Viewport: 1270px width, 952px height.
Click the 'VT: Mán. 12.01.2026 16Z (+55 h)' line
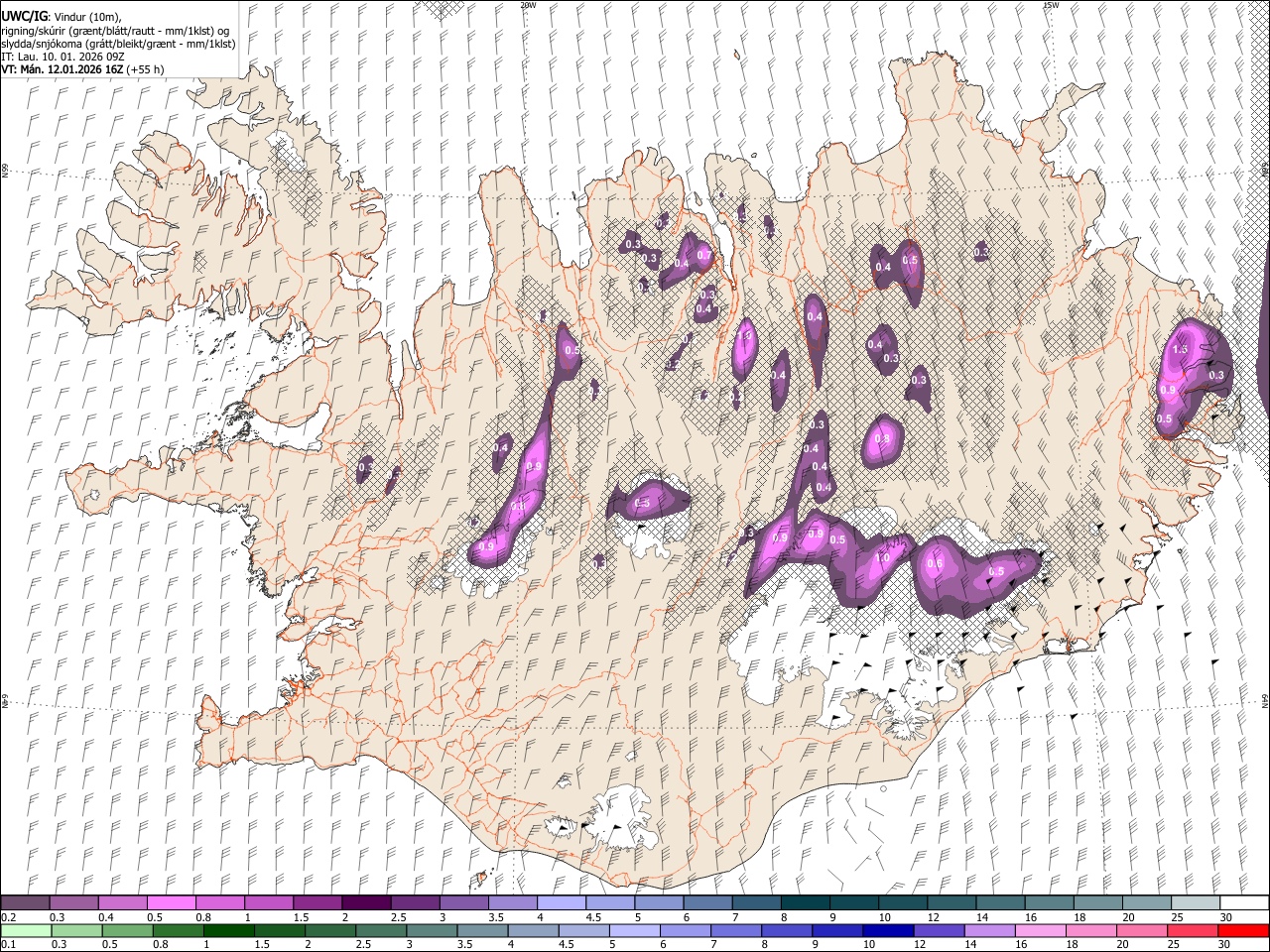82,69
